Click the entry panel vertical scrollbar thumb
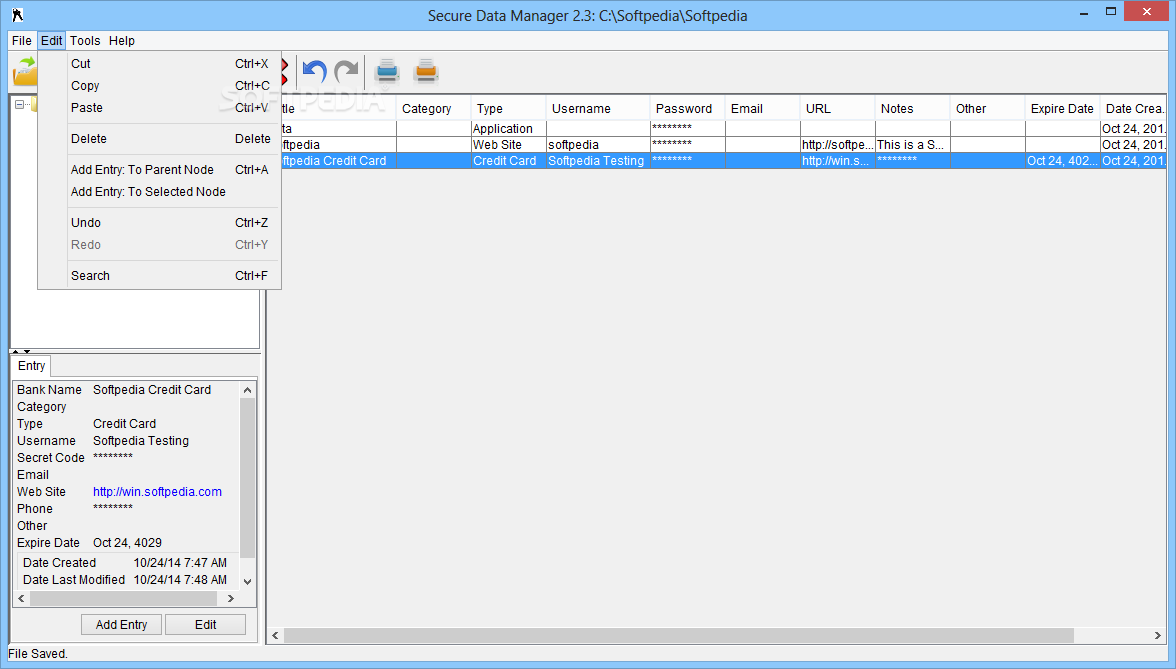Screen dimensions: 1176x669 (x=248, y=478)
